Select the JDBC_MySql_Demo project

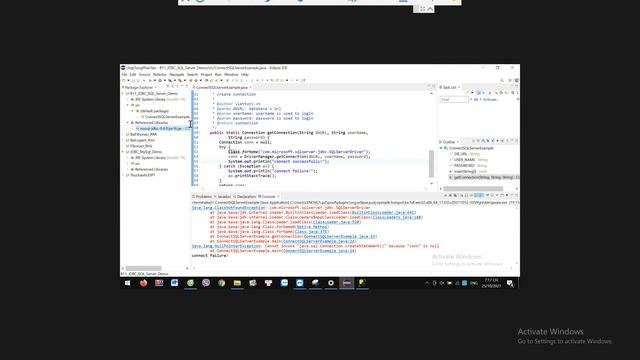[x=144, y=152]
